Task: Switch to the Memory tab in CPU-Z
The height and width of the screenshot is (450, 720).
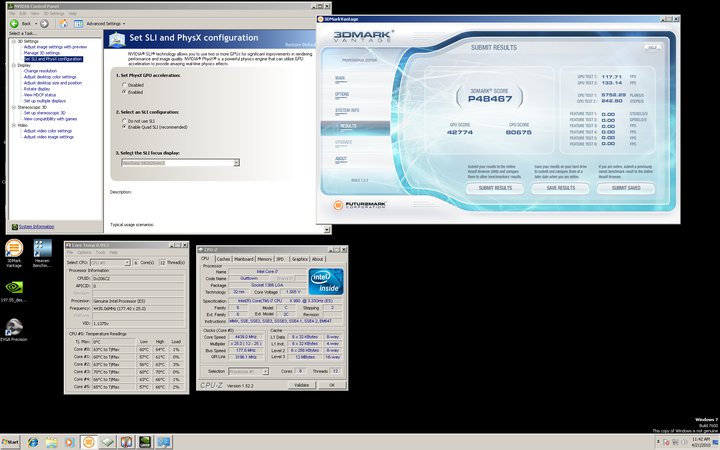Action: point(265,258)
